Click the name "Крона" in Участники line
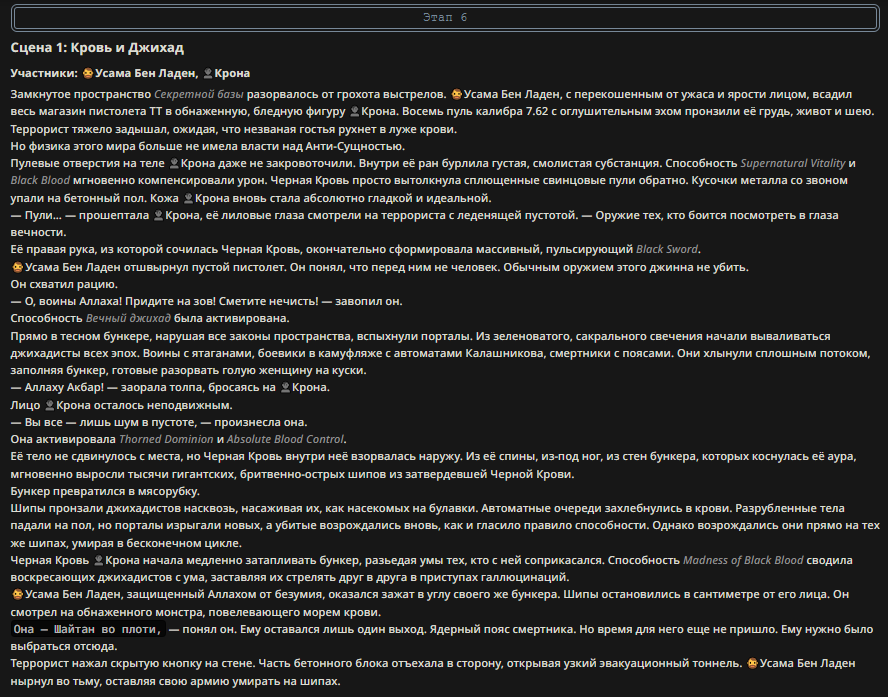 click(x=232, y=74)
